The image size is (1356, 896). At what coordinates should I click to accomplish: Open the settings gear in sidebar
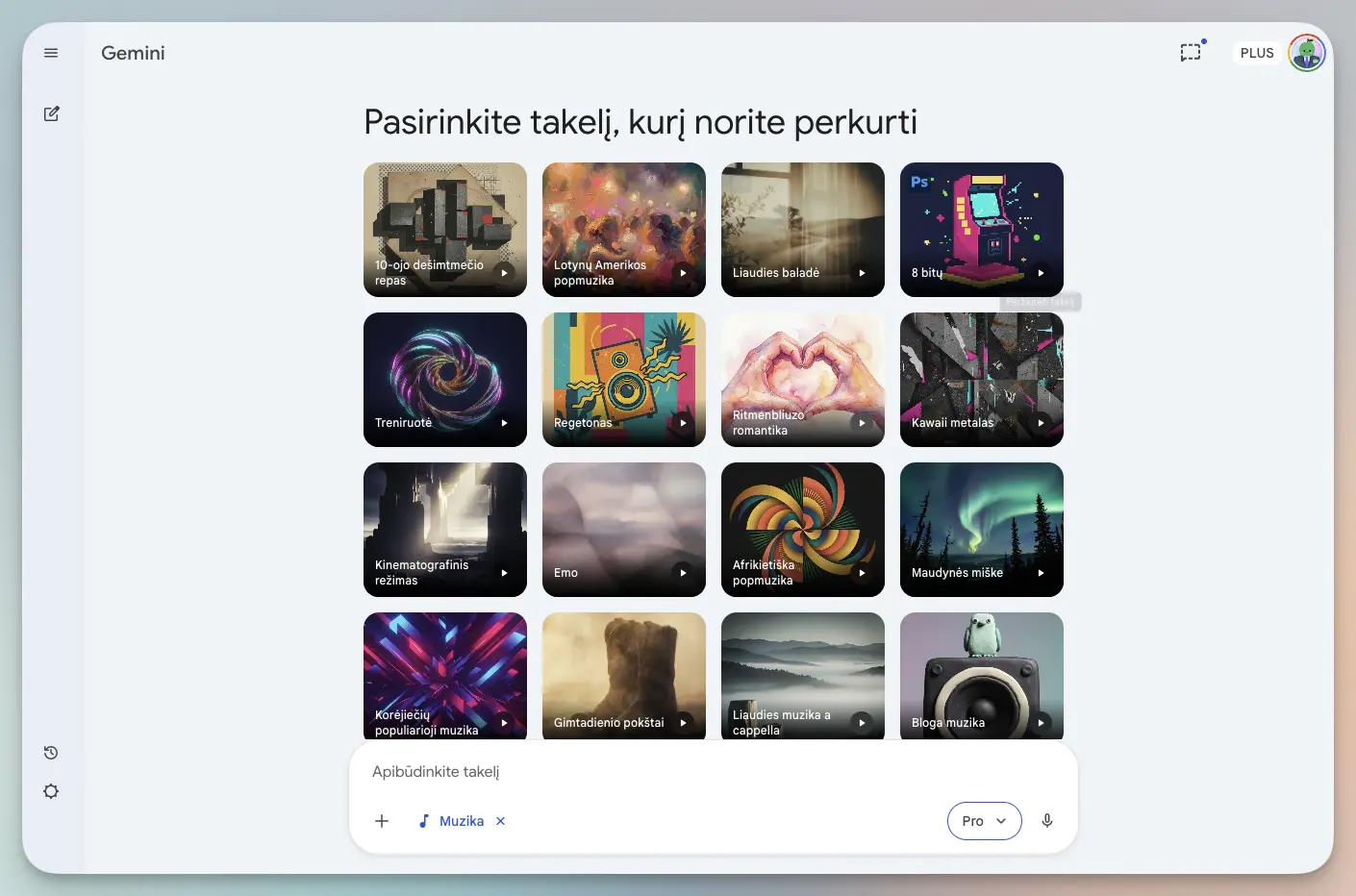pyautogui.click(x=51, y=791)
